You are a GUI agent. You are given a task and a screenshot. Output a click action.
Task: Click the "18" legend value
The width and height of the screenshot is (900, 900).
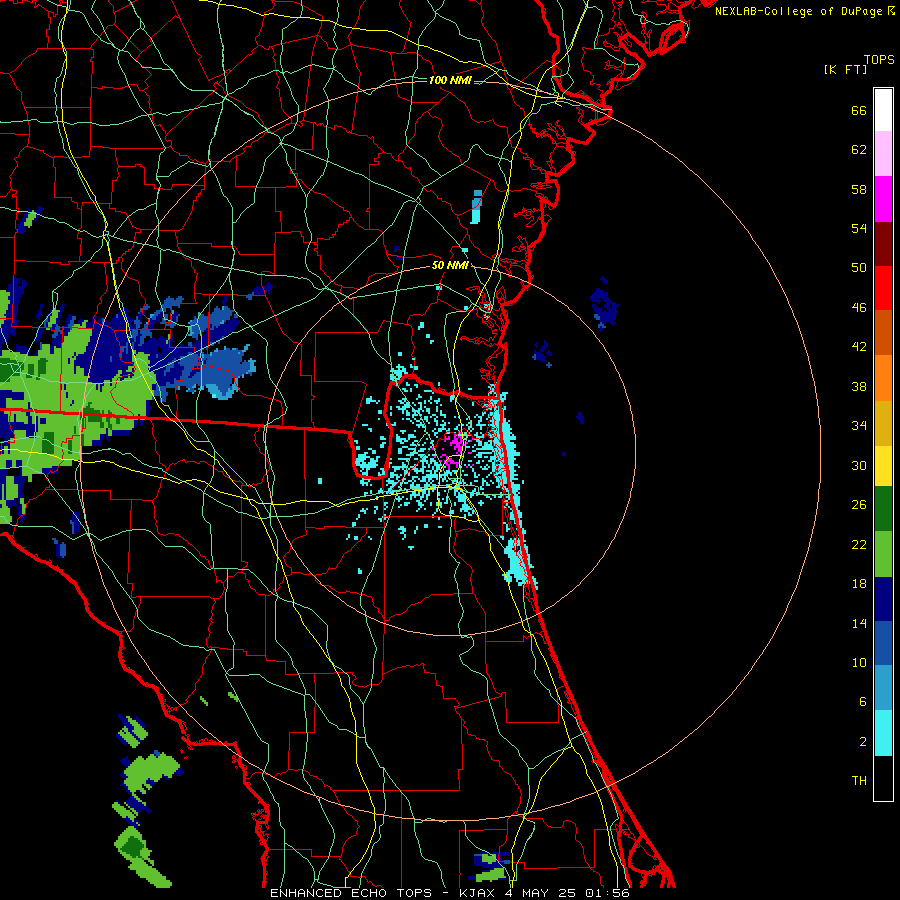[x=859, y=584]
